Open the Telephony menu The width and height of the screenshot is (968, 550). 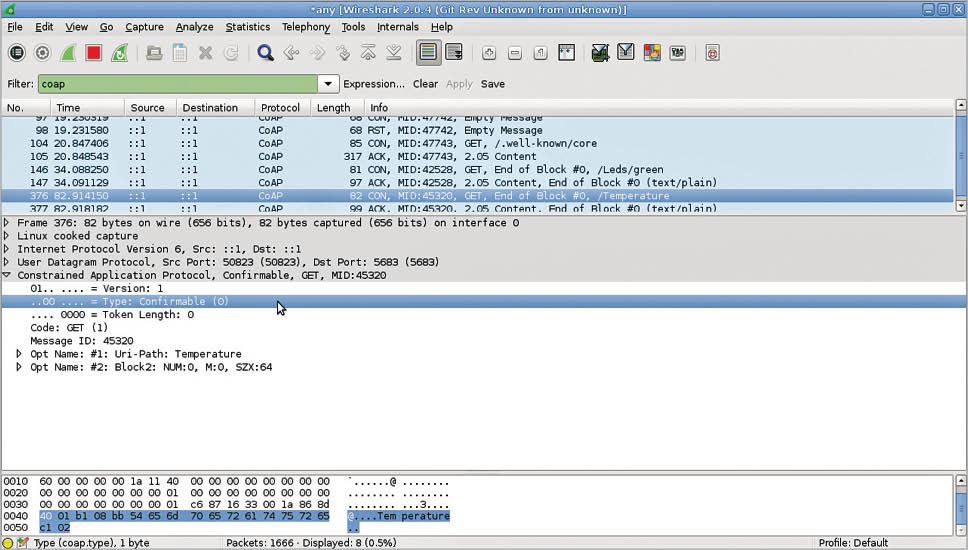tap(305, 27)
